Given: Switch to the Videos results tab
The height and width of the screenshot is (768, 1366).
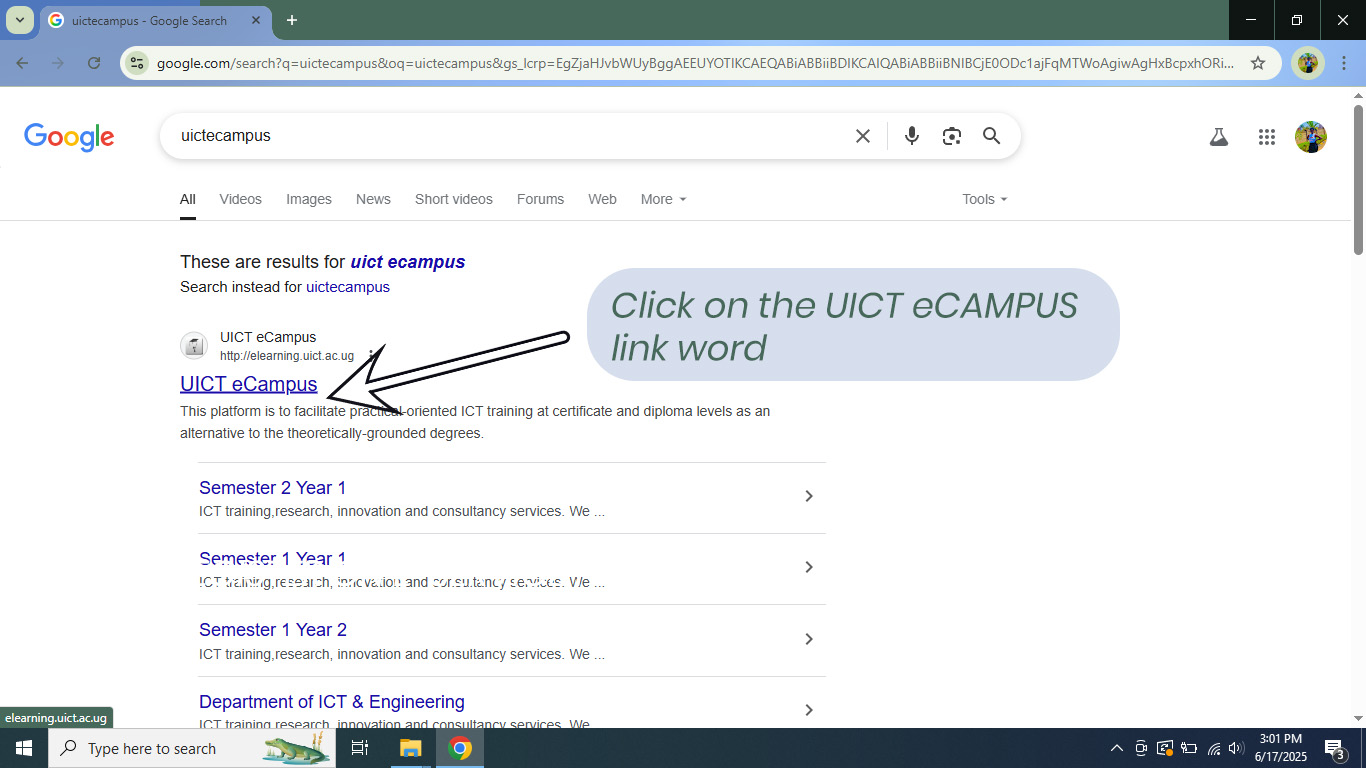Looking at the screenshot, I should click(240, 199).
